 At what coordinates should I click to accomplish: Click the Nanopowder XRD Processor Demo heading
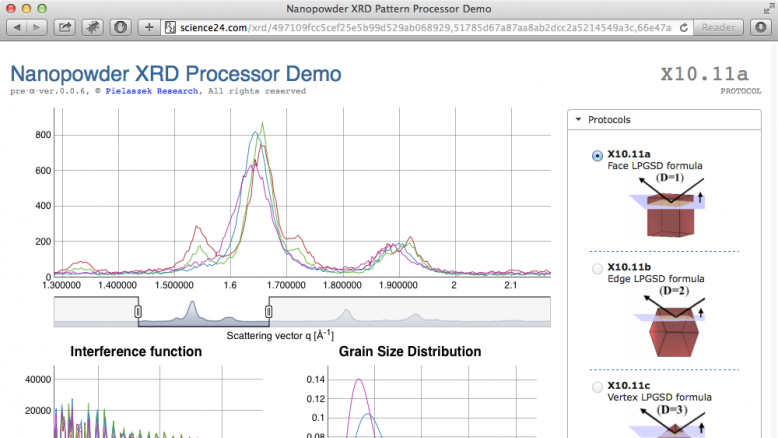tap(176, 73)
